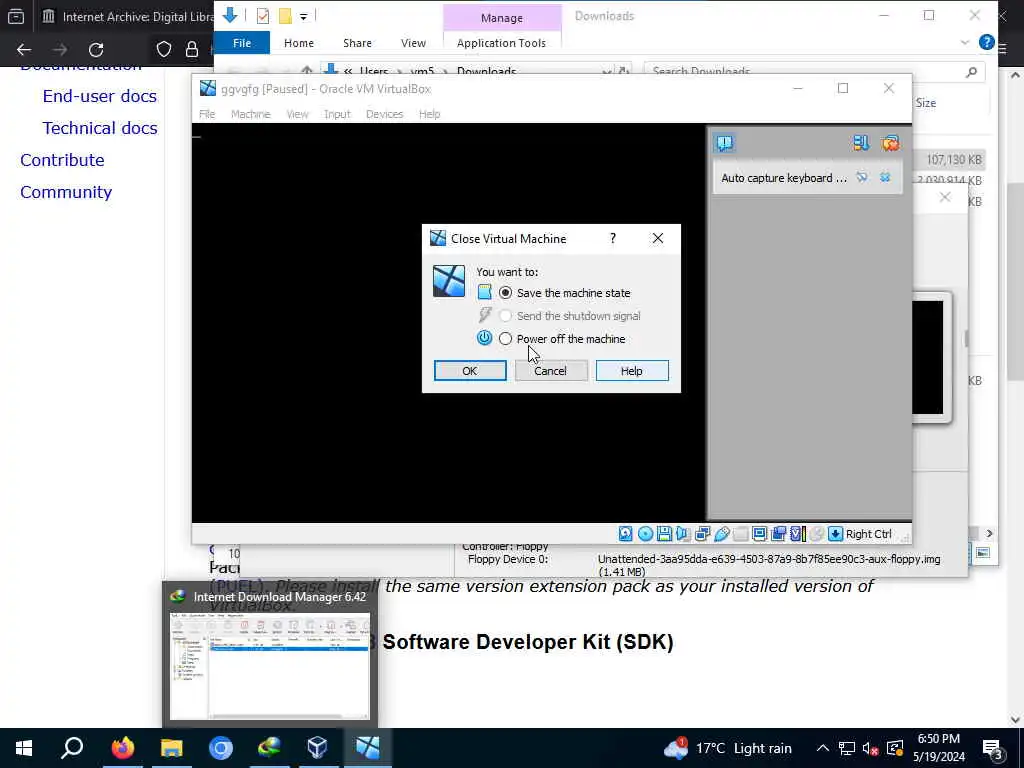The image size is (1024, 768).
Task: Open End-user docs link on webpage
Action: [x=99, y=96]
